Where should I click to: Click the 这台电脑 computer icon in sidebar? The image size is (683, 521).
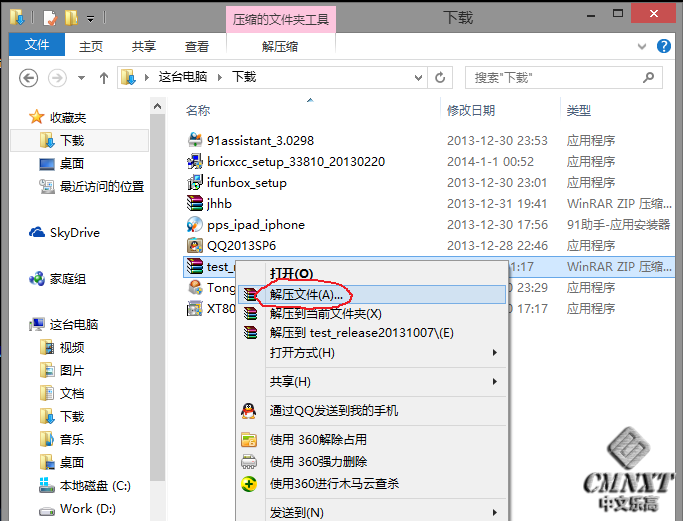37,324
